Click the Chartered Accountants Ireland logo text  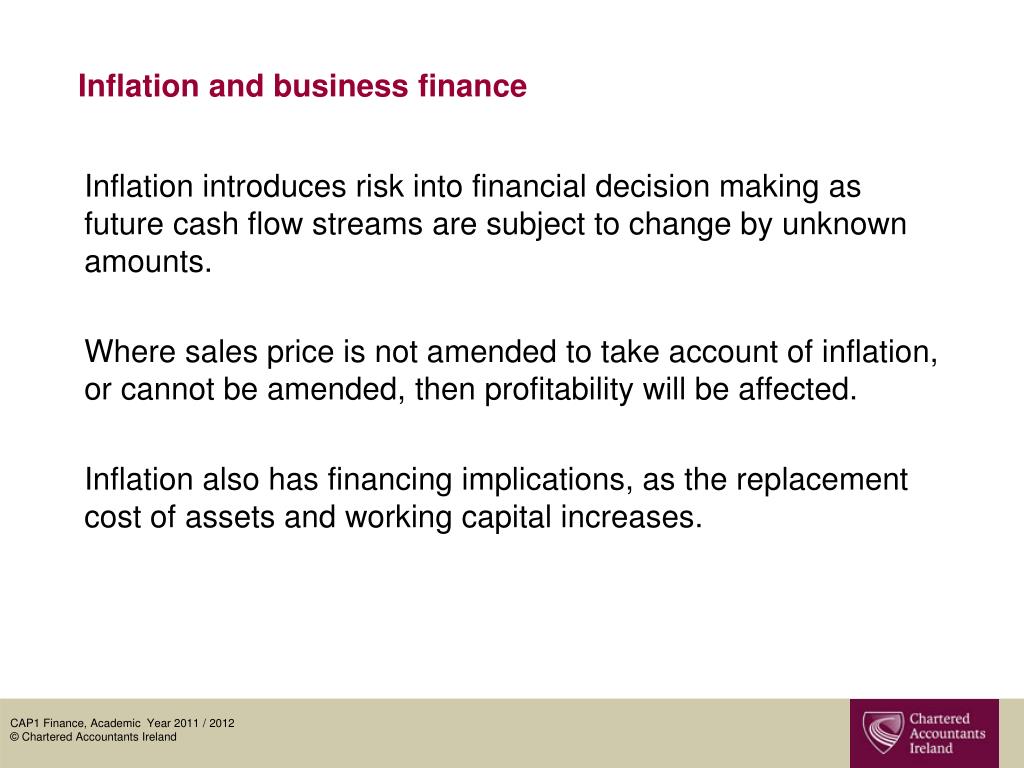(x=947, y=733)
